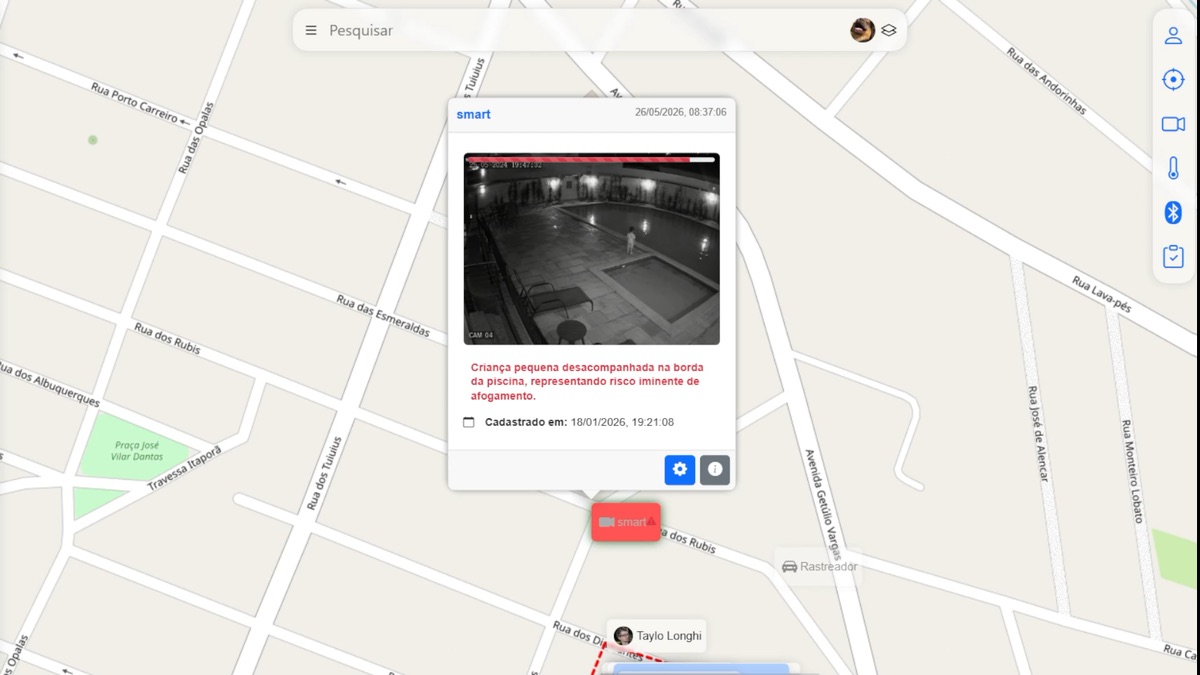Click the gray info button in popup

(715, 469)
